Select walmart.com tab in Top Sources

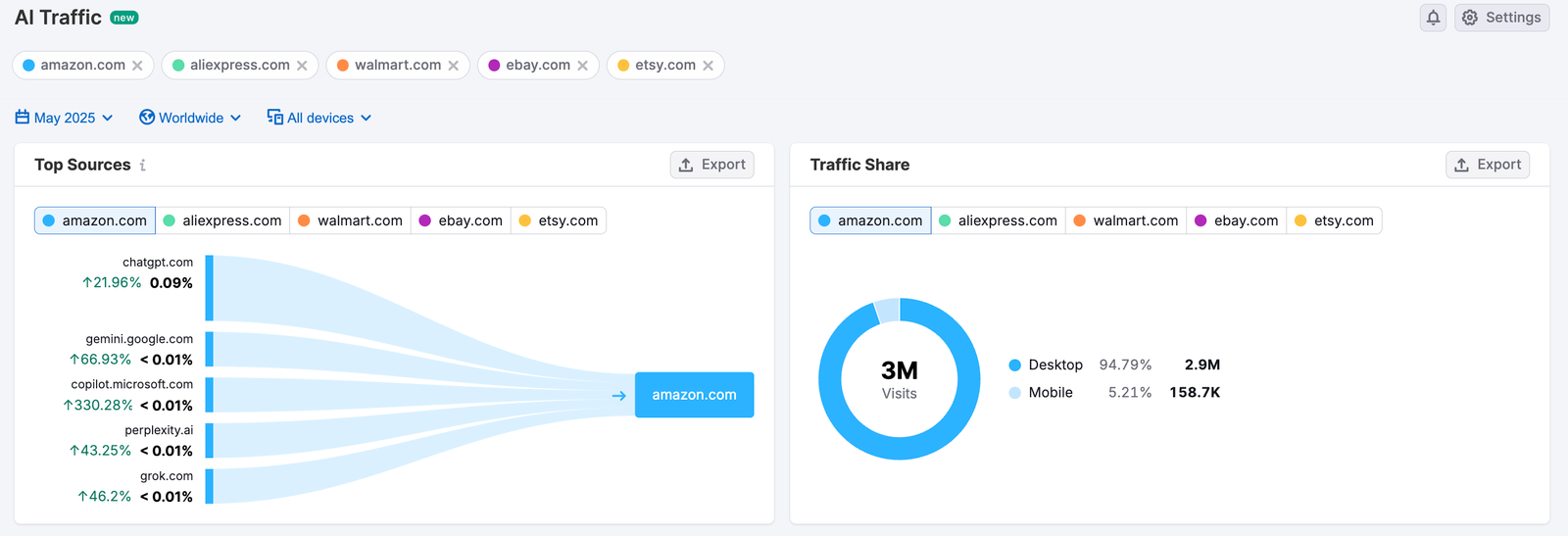[350, 220]
